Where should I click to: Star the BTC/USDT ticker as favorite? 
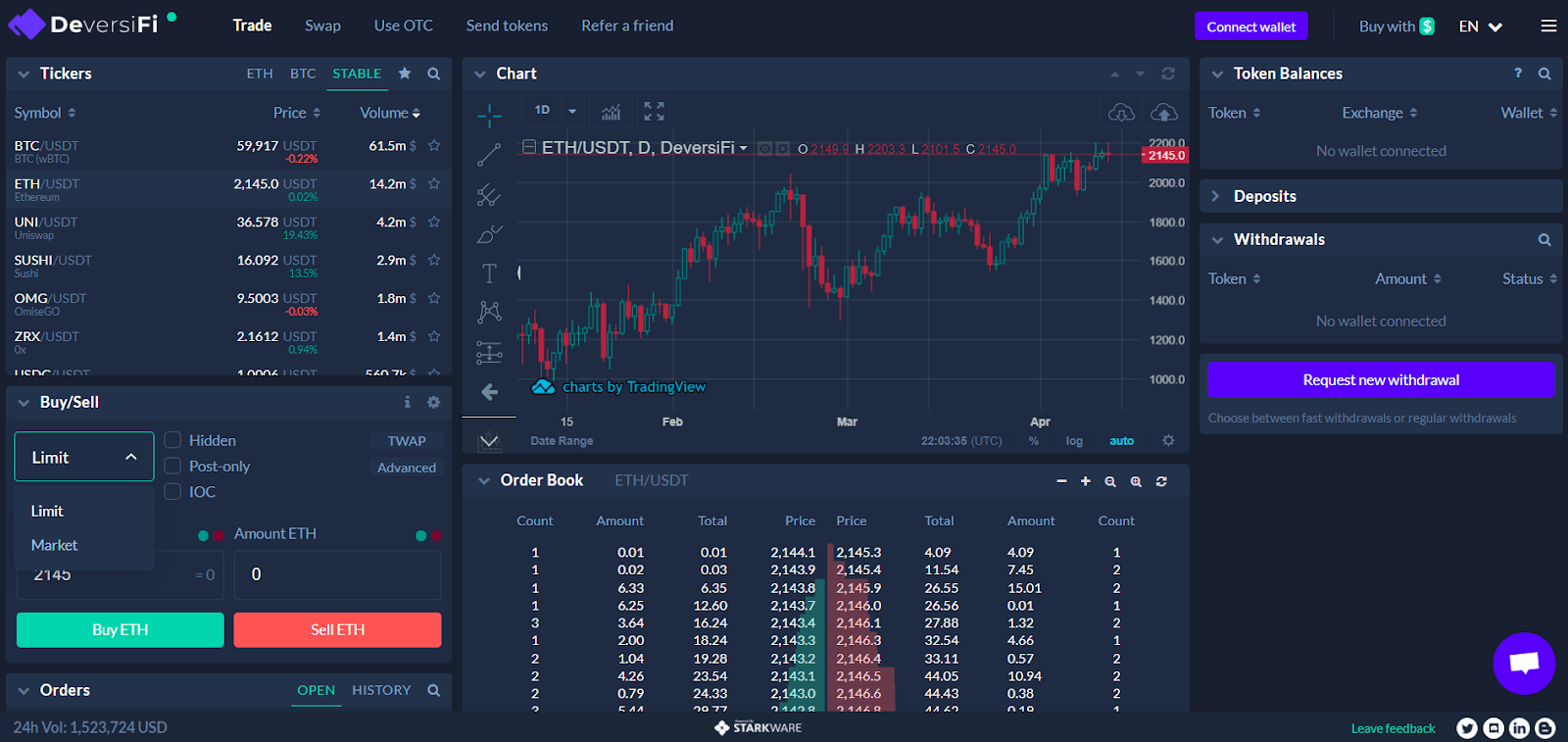(434, 146)
